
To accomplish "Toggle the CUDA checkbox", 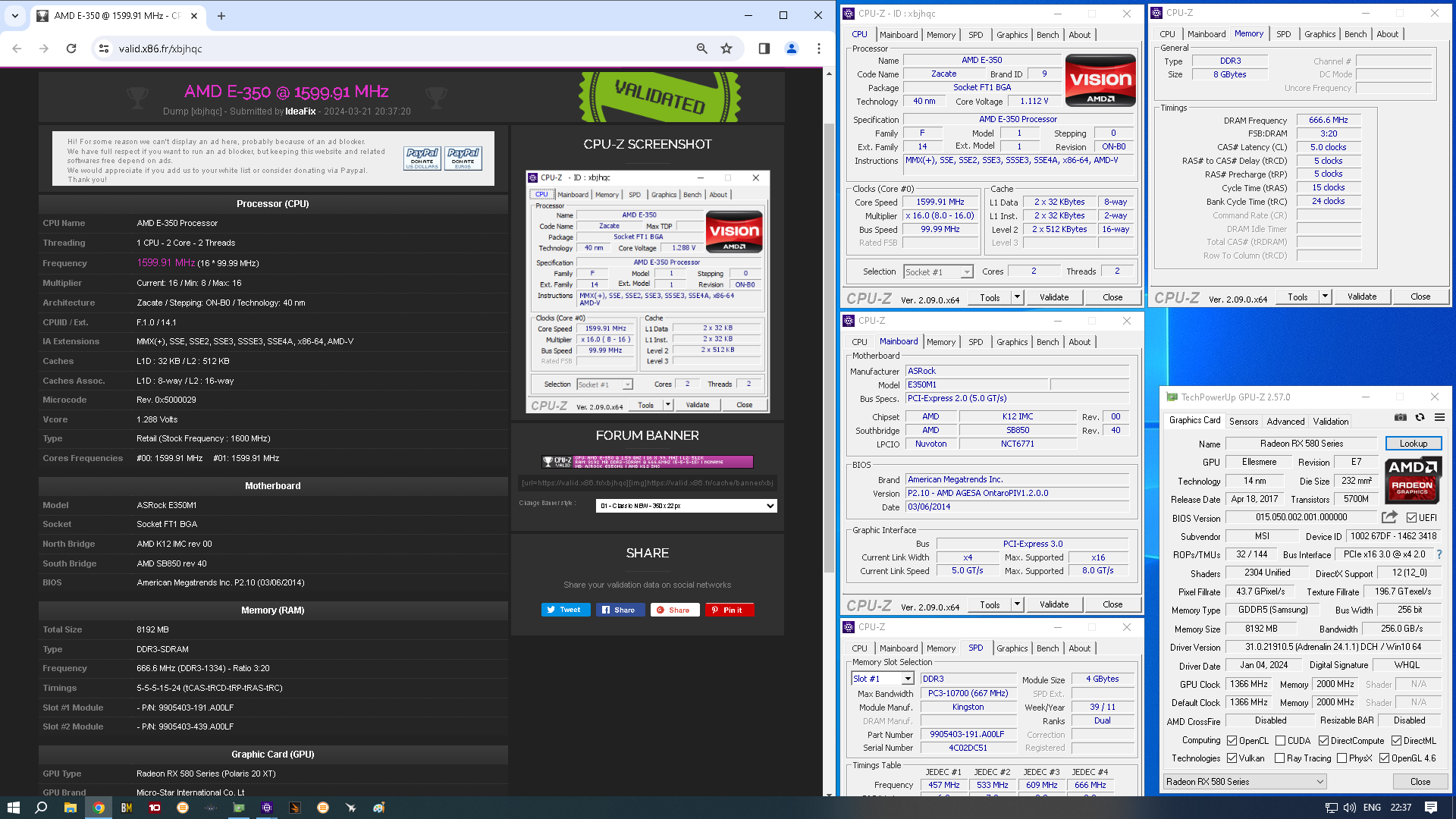I will tap(1280, 741).
